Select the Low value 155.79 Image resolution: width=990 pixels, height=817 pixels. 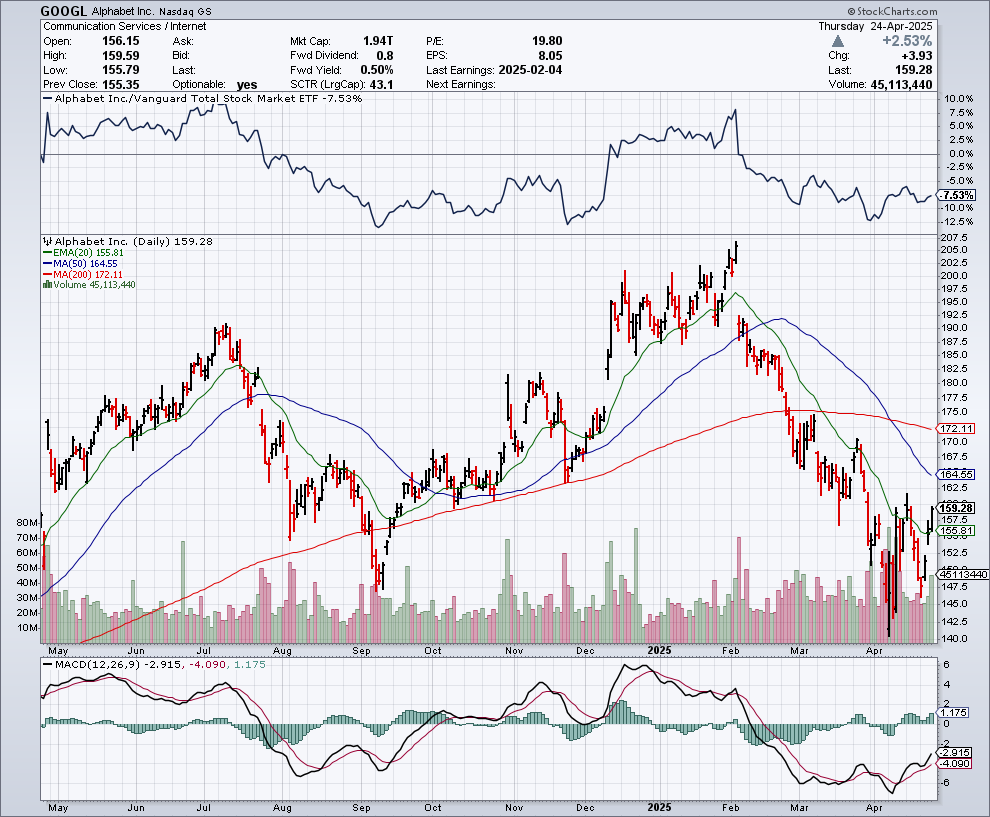tap(121, 70)
